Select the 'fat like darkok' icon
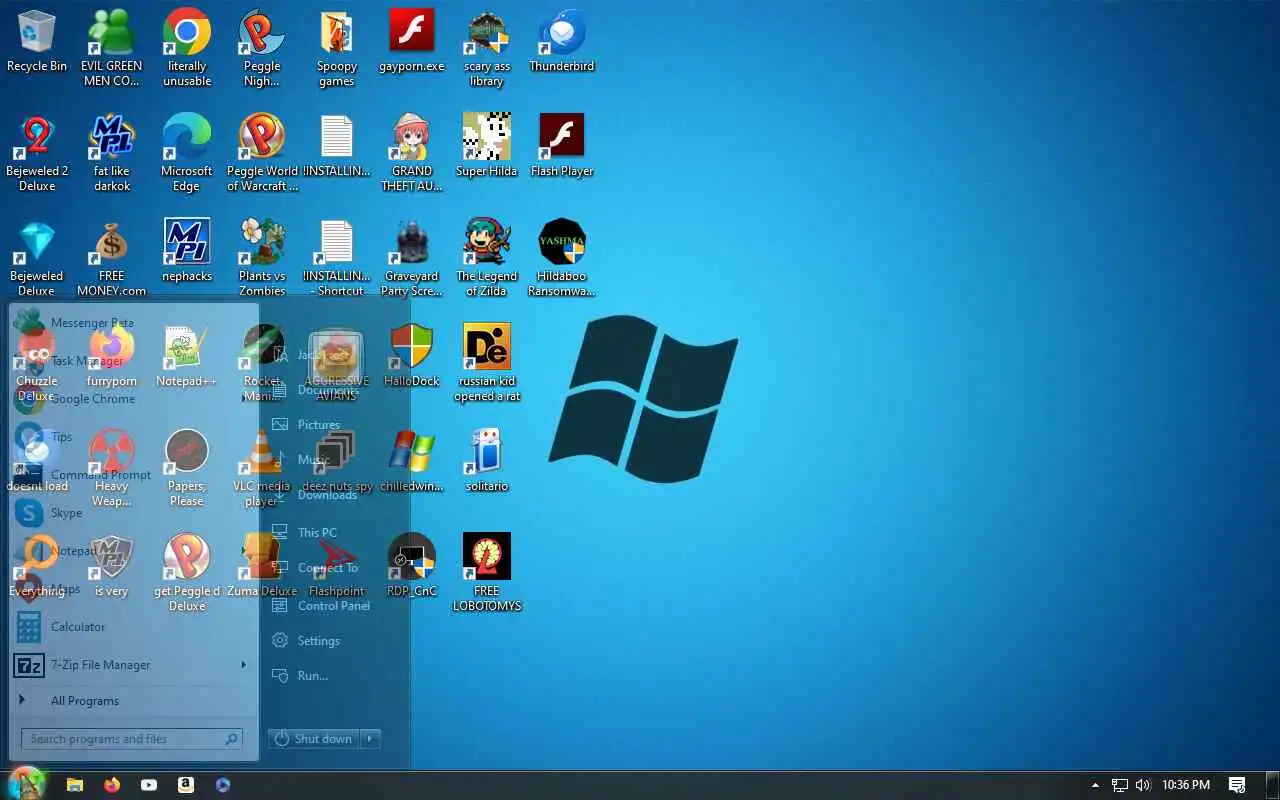The width and height of the screenshot is (1280, 800). point(111,153)
